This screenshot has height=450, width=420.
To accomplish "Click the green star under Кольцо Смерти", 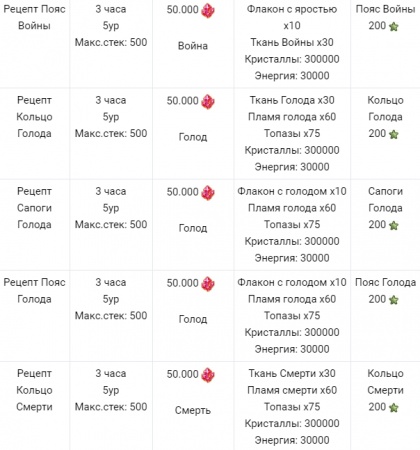I will 394,407.
